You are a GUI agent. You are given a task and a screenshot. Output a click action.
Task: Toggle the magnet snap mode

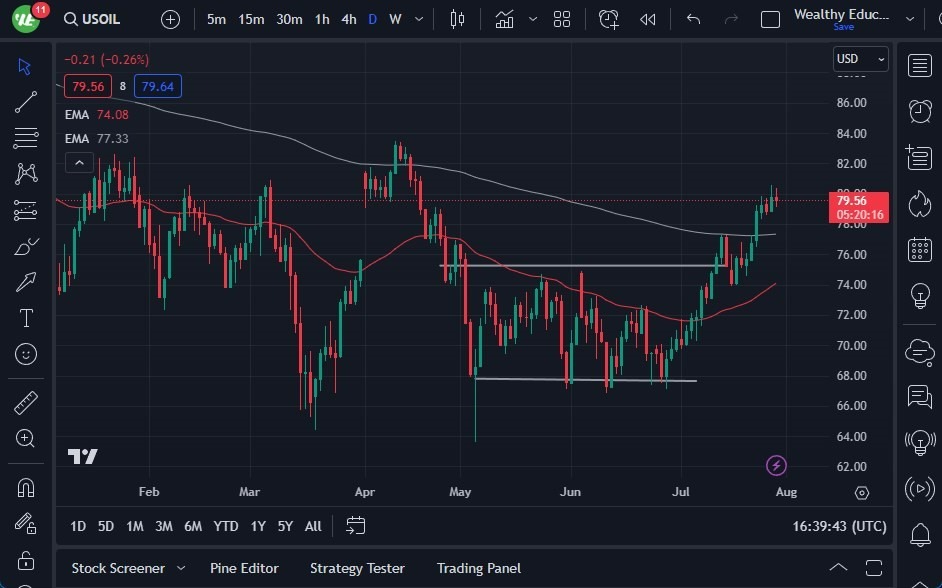tap(26, 488)
